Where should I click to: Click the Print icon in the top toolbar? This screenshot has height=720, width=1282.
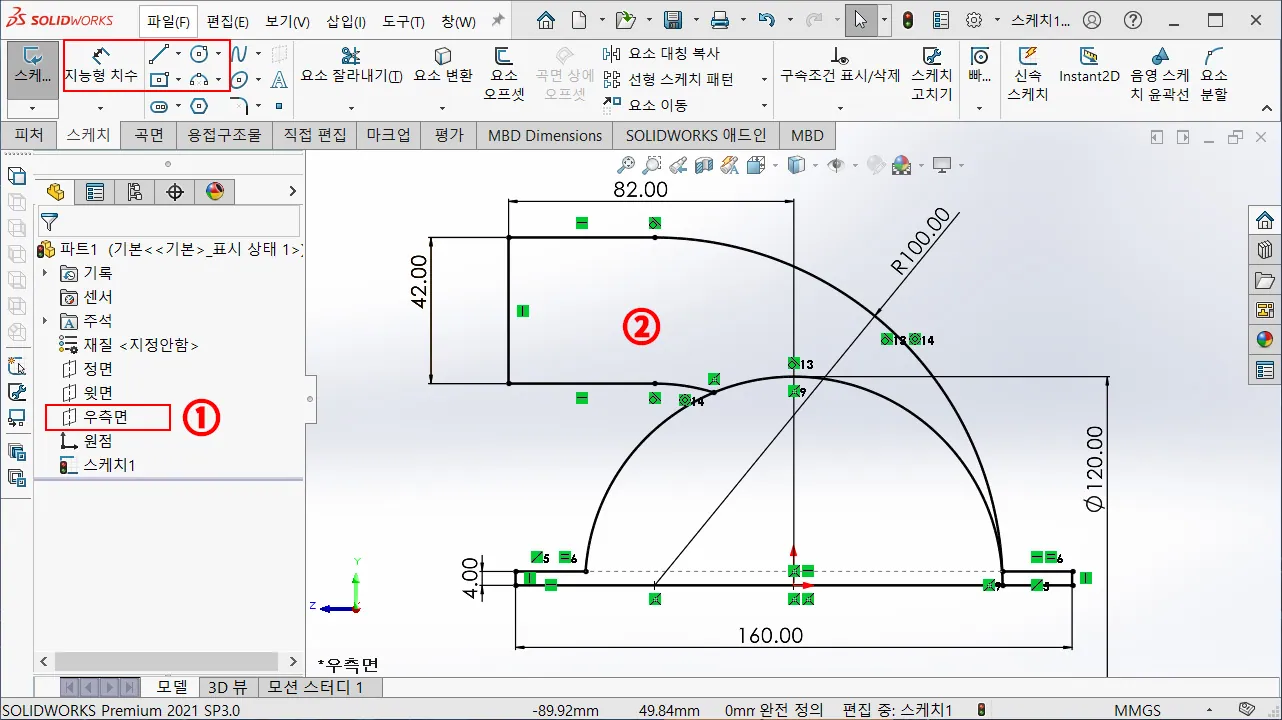pyautogui.click(x=720, y=20)
